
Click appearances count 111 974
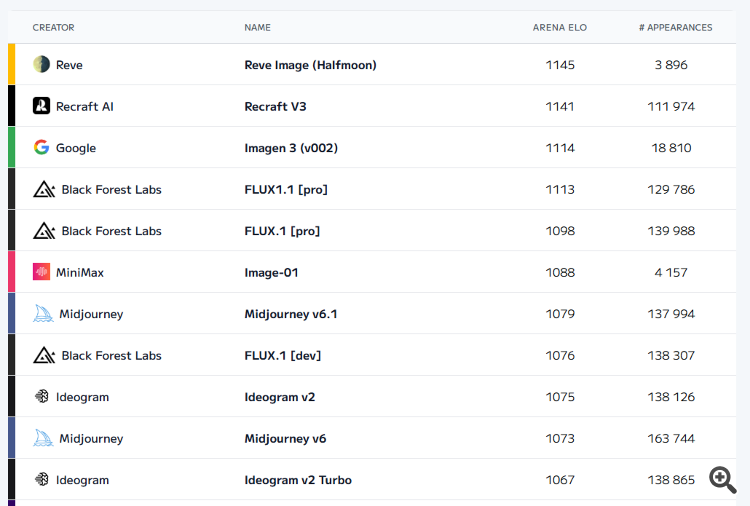(671, 106)
